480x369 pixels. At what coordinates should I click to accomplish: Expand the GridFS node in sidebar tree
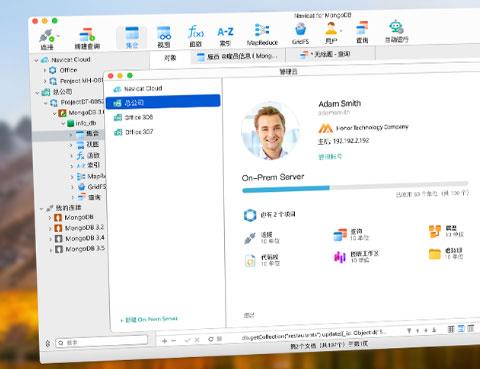pyautogui.click(x=73, y=187)
